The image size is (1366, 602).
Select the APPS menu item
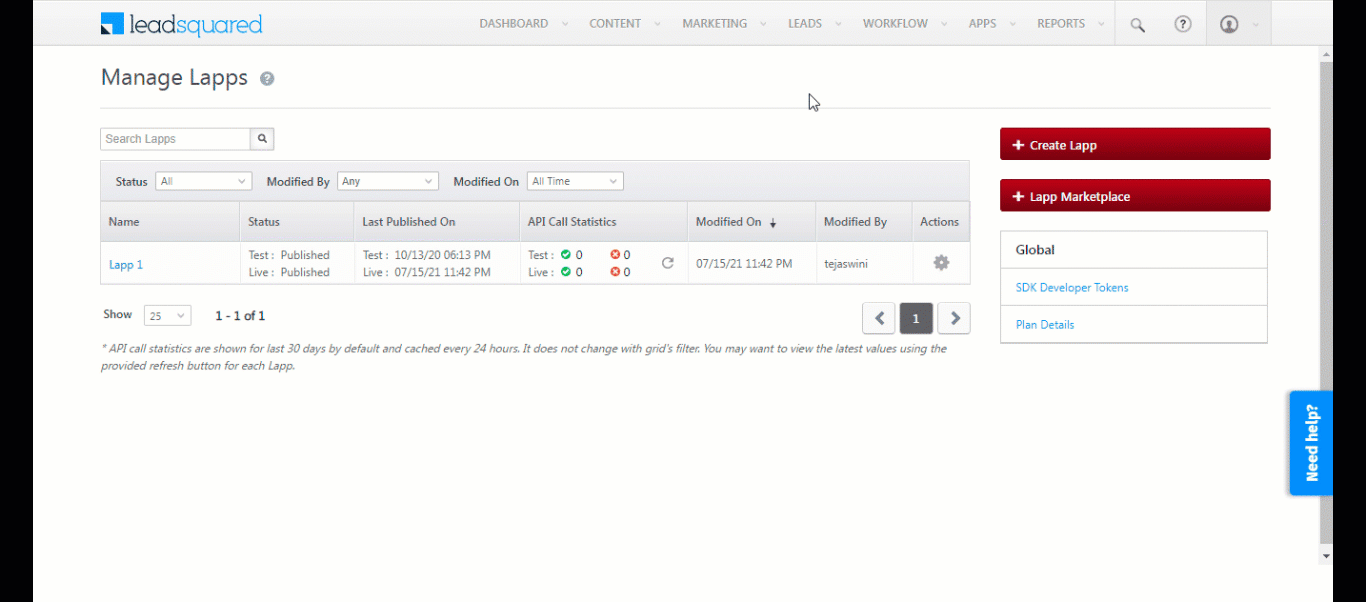click(x=982, y=23)
